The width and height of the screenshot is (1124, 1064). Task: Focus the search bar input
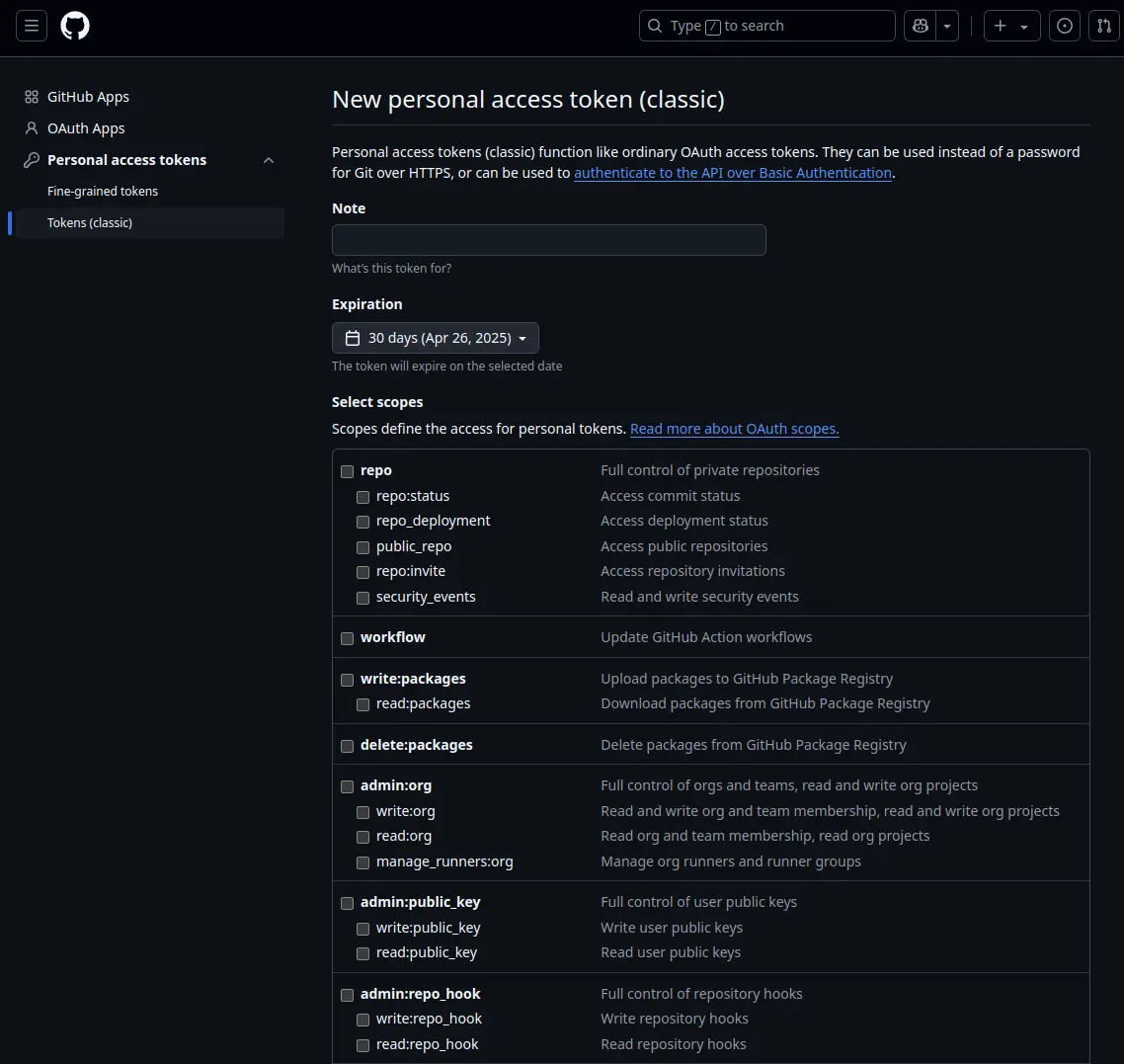[x=767, y=26]
